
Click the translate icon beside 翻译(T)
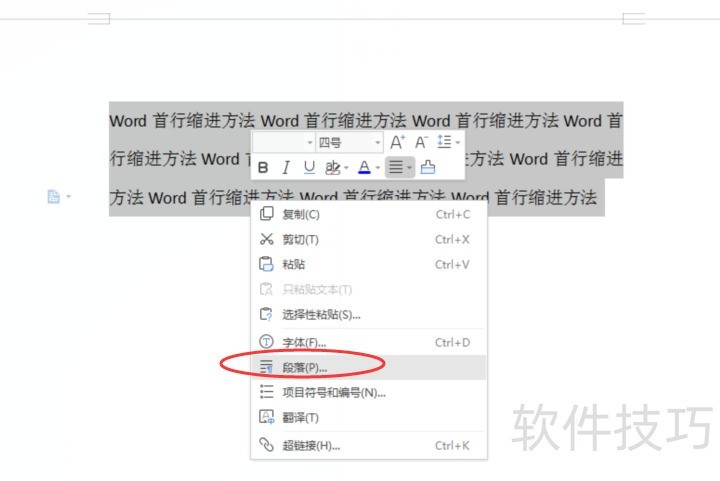click(x=266, y=417)
